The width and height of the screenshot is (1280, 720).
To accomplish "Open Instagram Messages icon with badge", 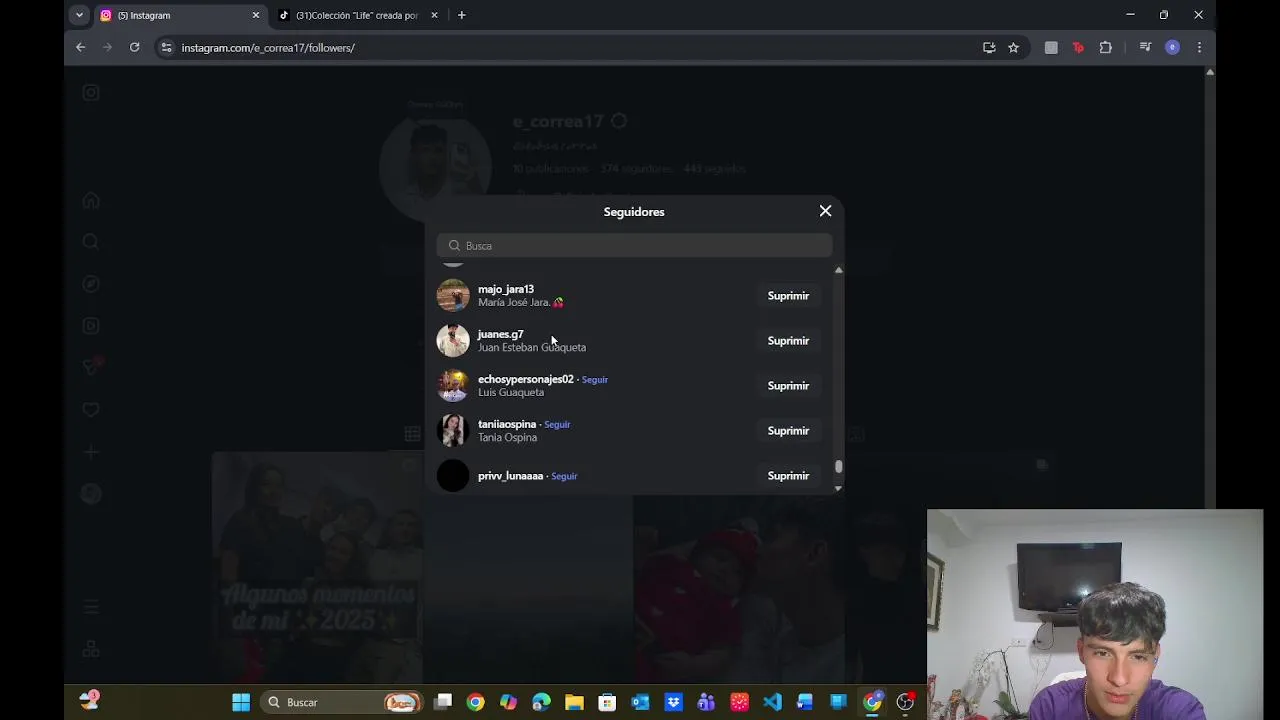I will pos(91,368).
